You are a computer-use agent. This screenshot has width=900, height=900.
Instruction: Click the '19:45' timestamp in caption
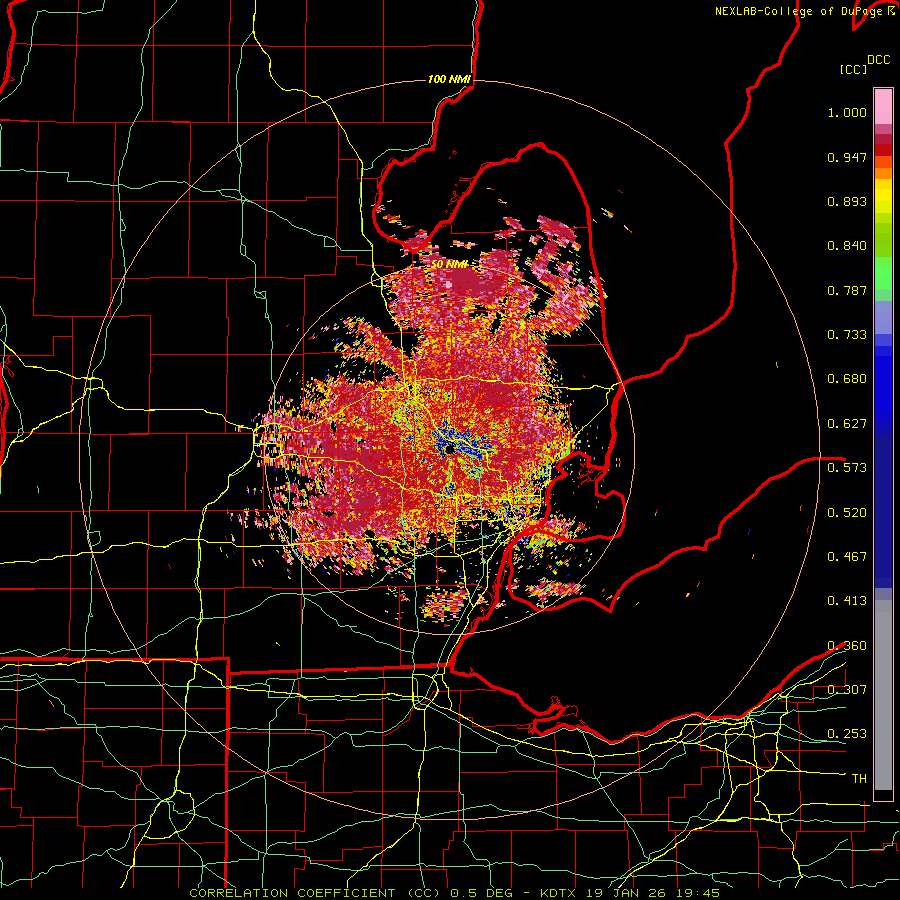[699, 893]
